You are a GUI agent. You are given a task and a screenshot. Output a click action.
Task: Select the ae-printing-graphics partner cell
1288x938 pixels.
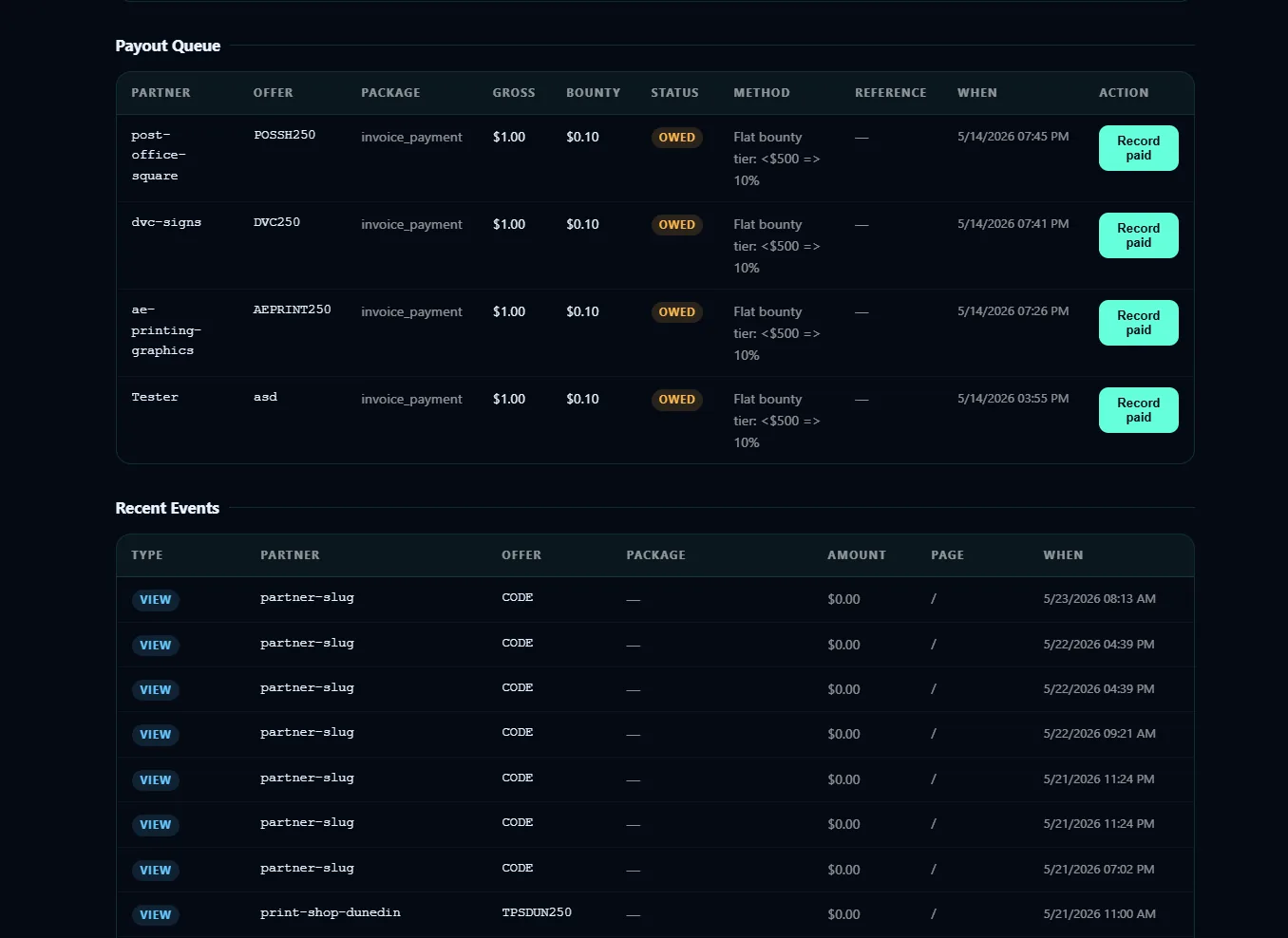166,330
